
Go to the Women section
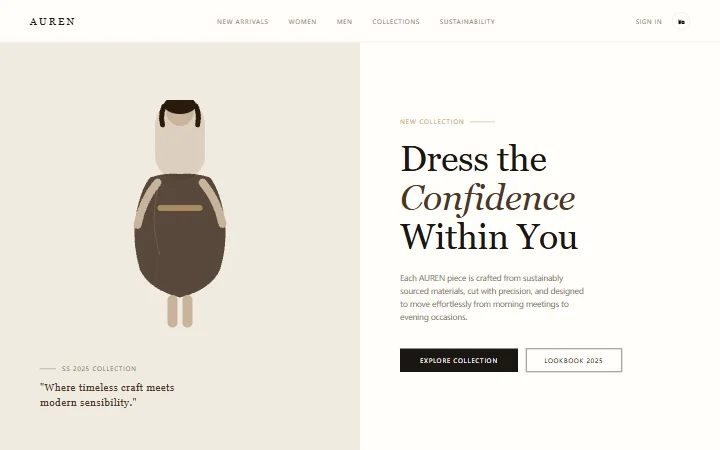302,22
